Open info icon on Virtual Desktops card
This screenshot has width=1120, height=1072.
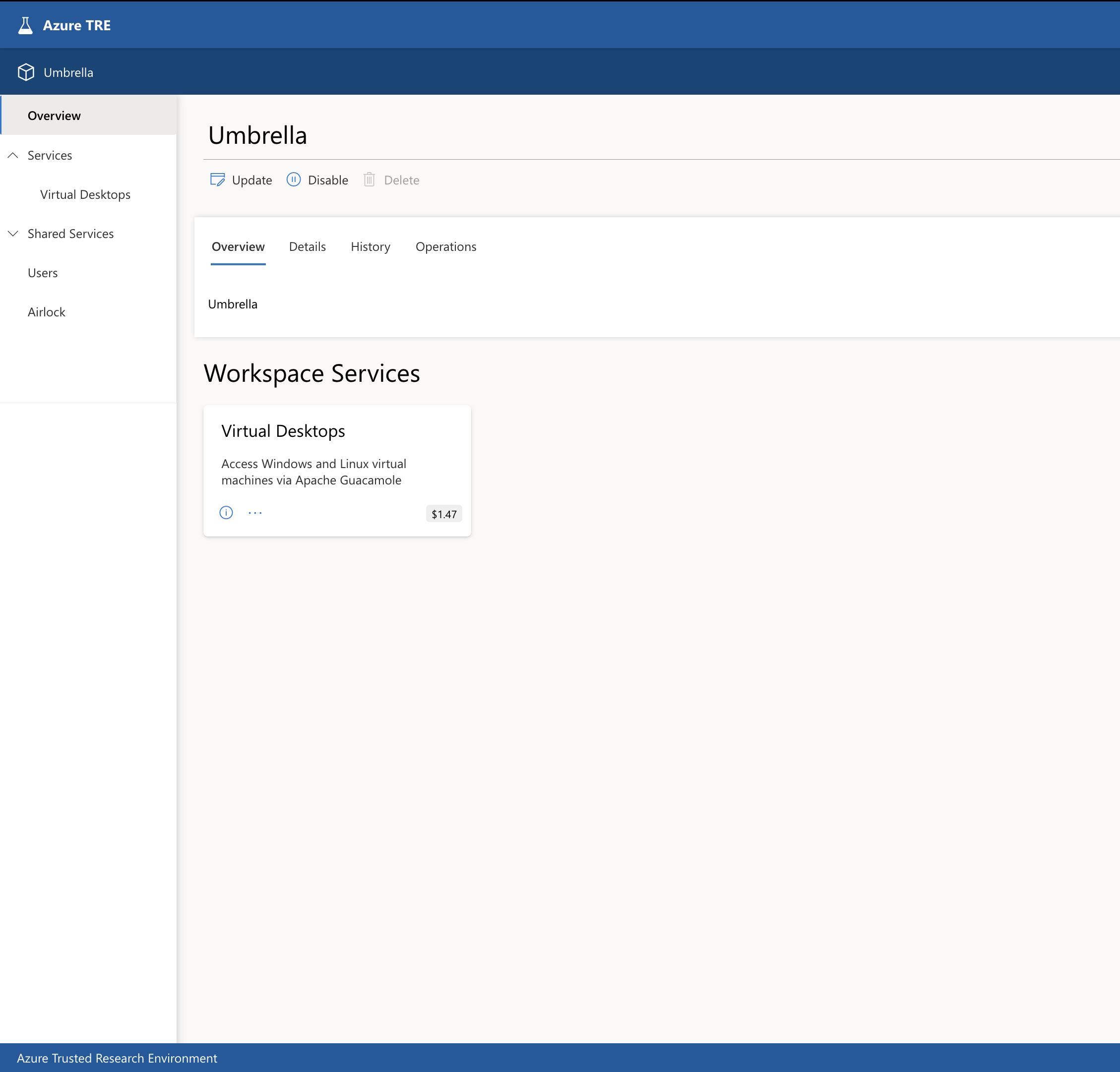(x=226, y=513)
